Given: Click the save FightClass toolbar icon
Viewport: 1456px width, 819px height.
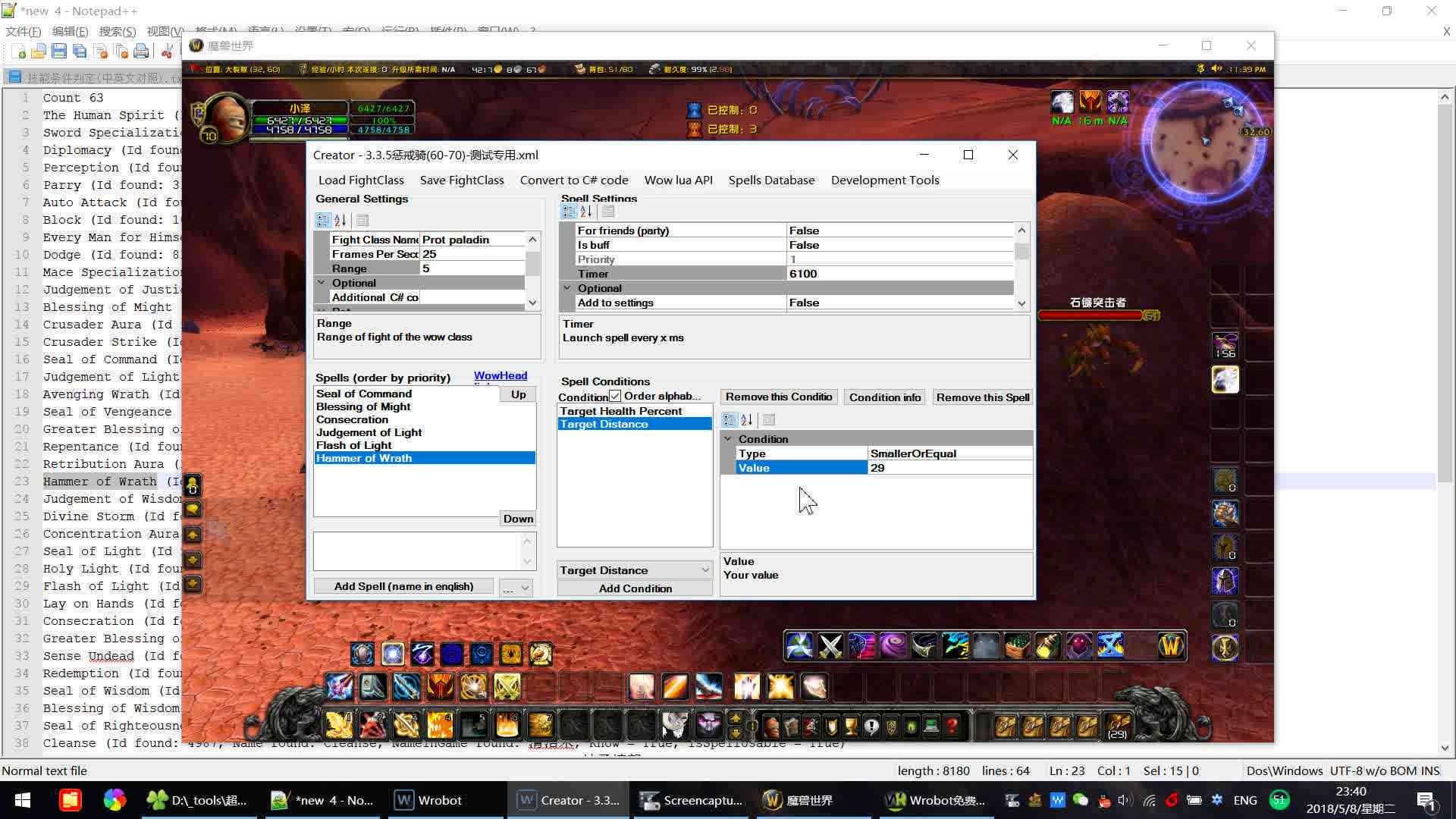Looking at the screenshot, I should tap(462, 180).
